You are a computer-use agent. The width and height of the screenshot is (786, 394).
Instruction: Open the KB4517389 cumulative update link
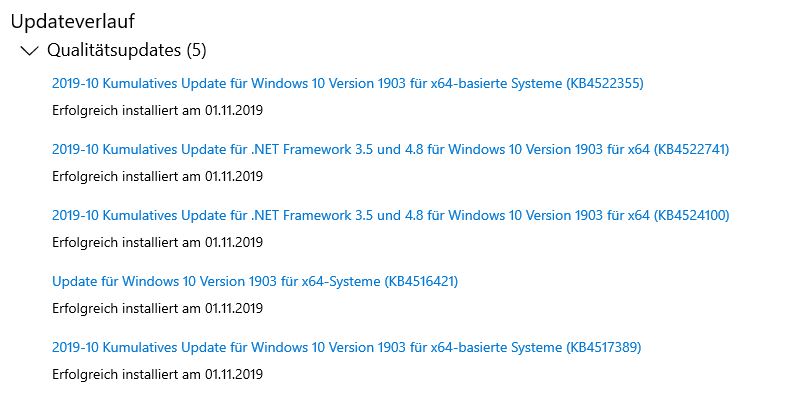point(346,347)
